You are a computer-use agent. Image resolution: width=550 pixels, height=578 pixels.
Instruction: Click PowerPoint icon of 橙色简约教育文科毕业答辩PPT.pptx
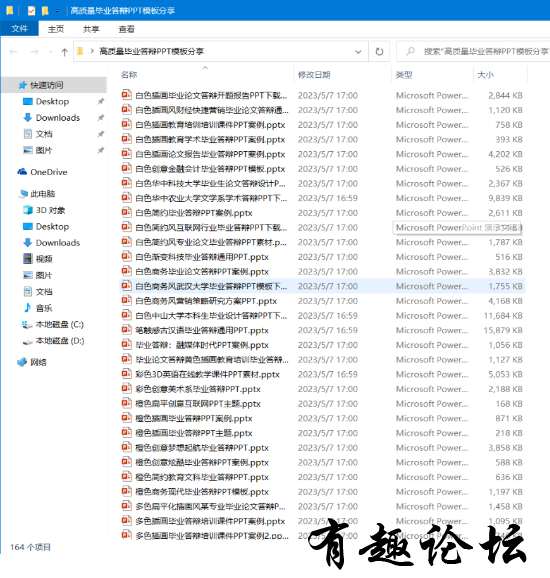coord(126,477)
